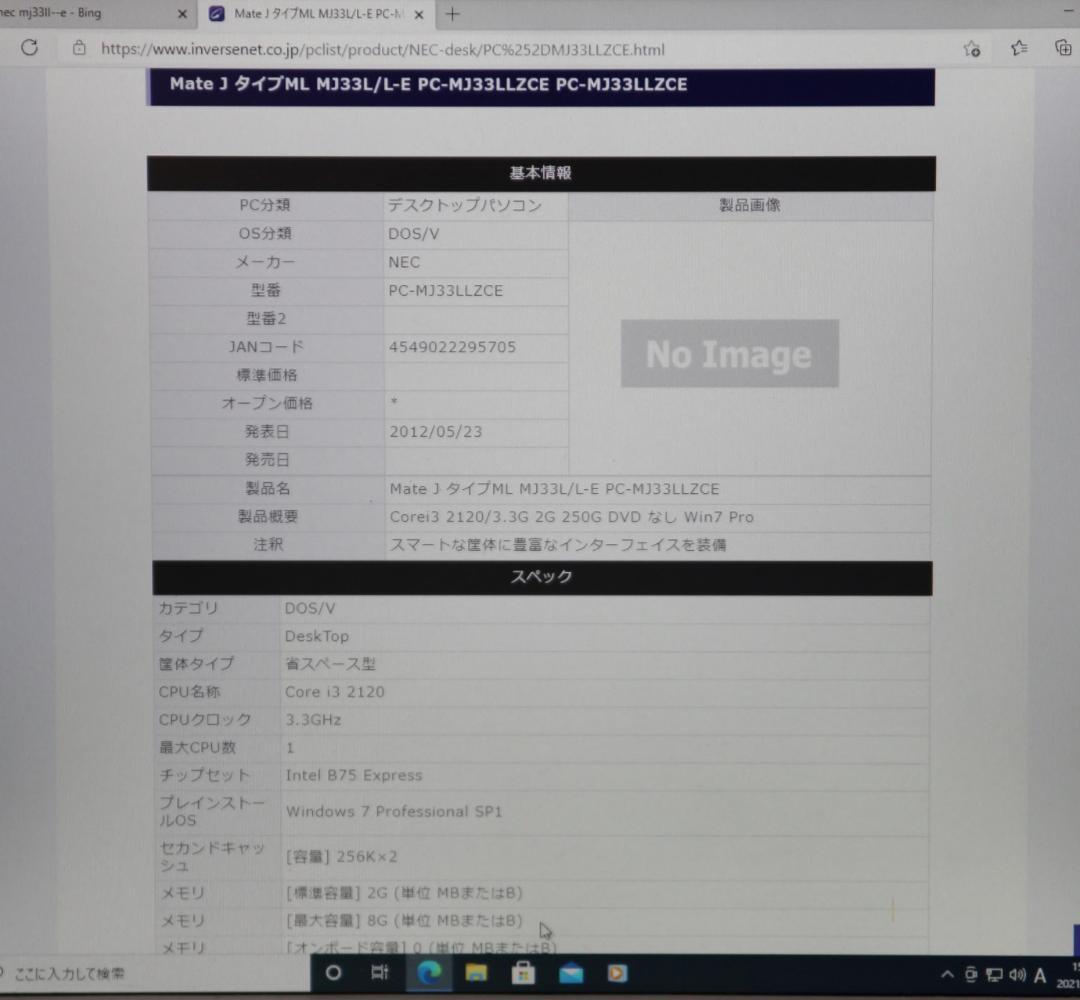This screenshot has width=1080, height=1000.
Task: Click the speaker volume icon in system tray
Action: pyautogui.click(x=1019, y=974)
